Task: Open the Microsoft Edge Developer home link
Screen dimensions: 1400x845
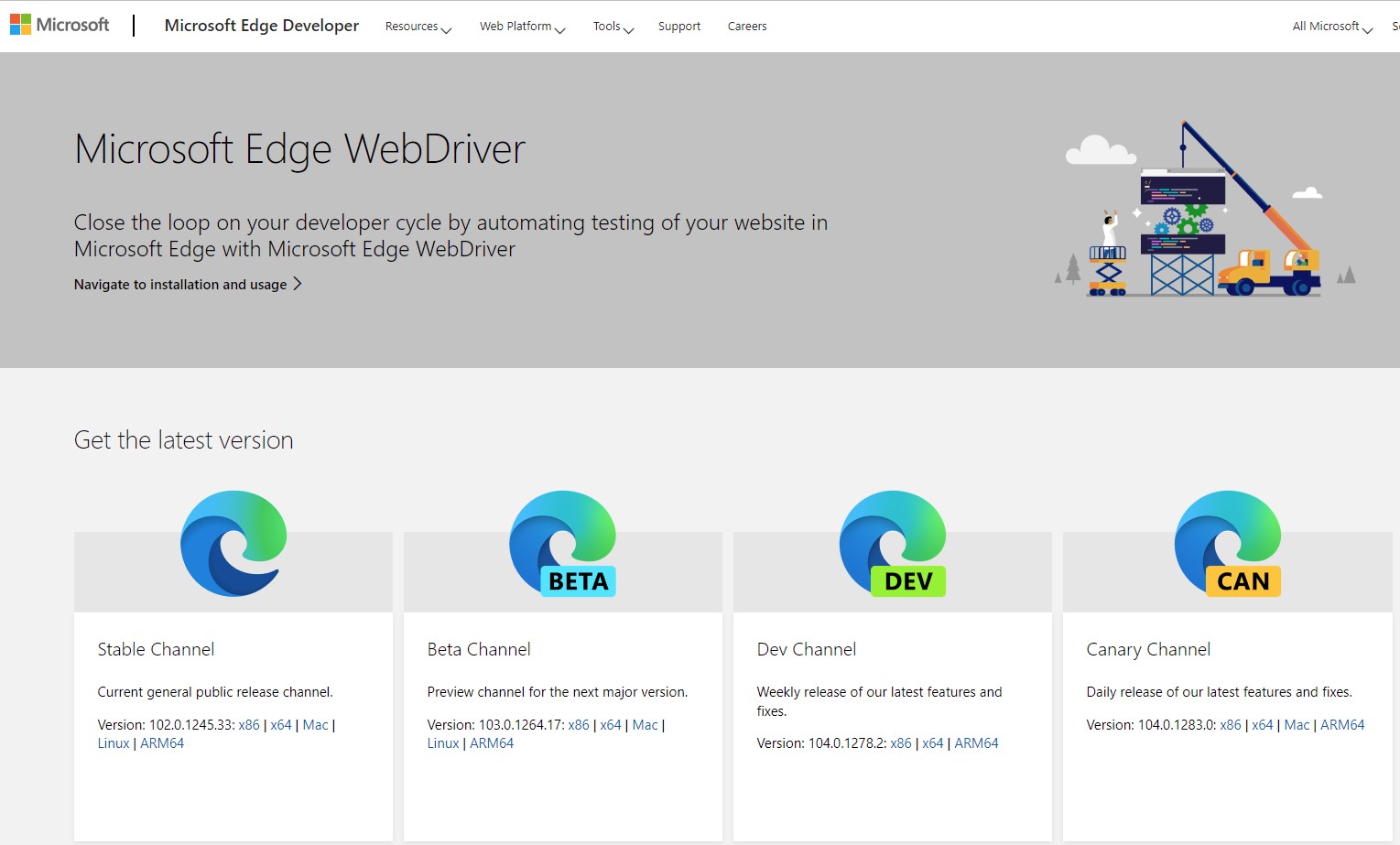Action: [x=262, y=26]
